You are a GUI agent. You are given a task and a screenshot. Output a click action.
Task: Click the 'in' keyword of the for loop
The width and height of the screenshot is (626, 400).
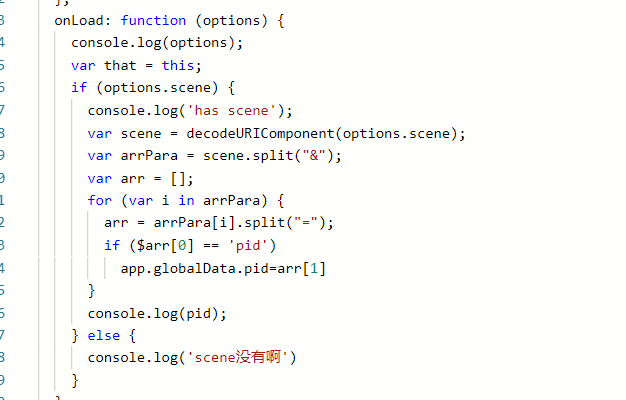pyautogui.click(x=186, y=200)
